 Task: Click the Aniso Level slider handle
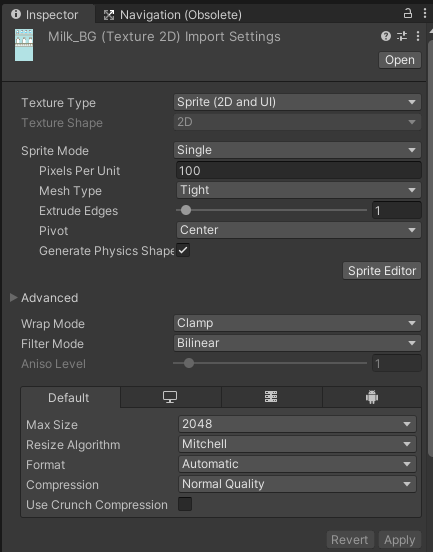pyautogui.click(x=189, y=363)
